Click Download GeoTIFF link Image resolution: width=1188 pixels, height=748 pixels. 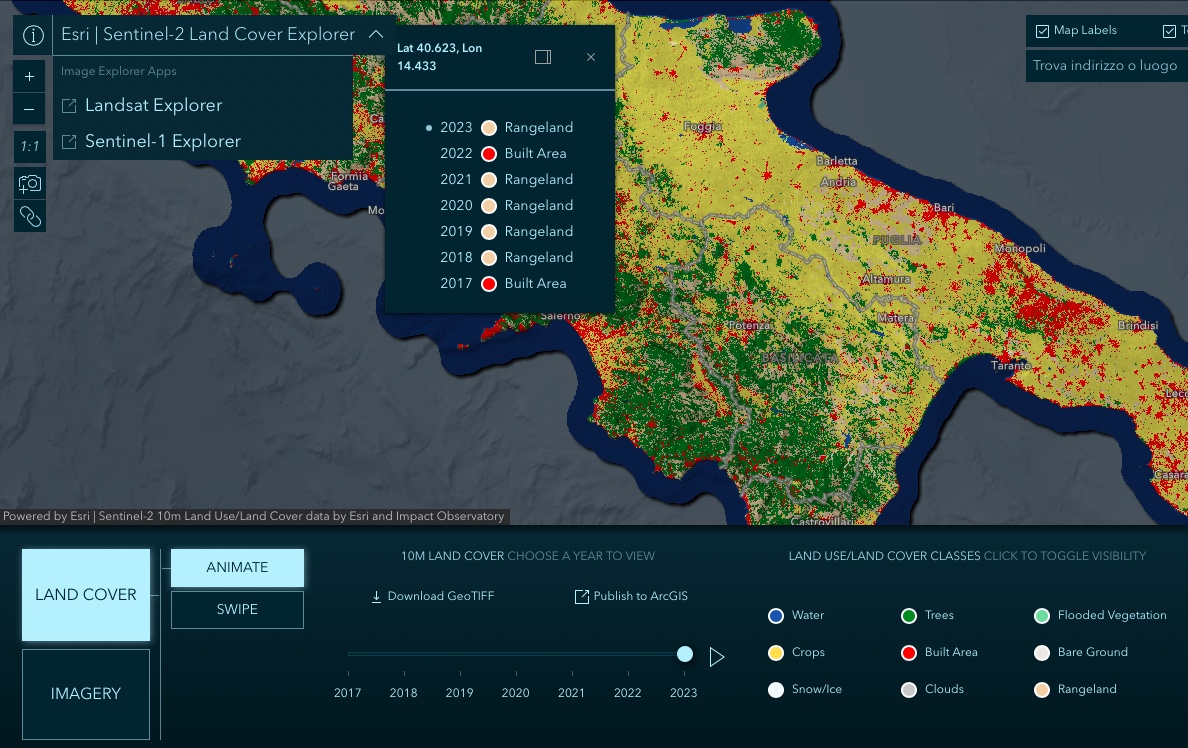click(x=440, y=596)
